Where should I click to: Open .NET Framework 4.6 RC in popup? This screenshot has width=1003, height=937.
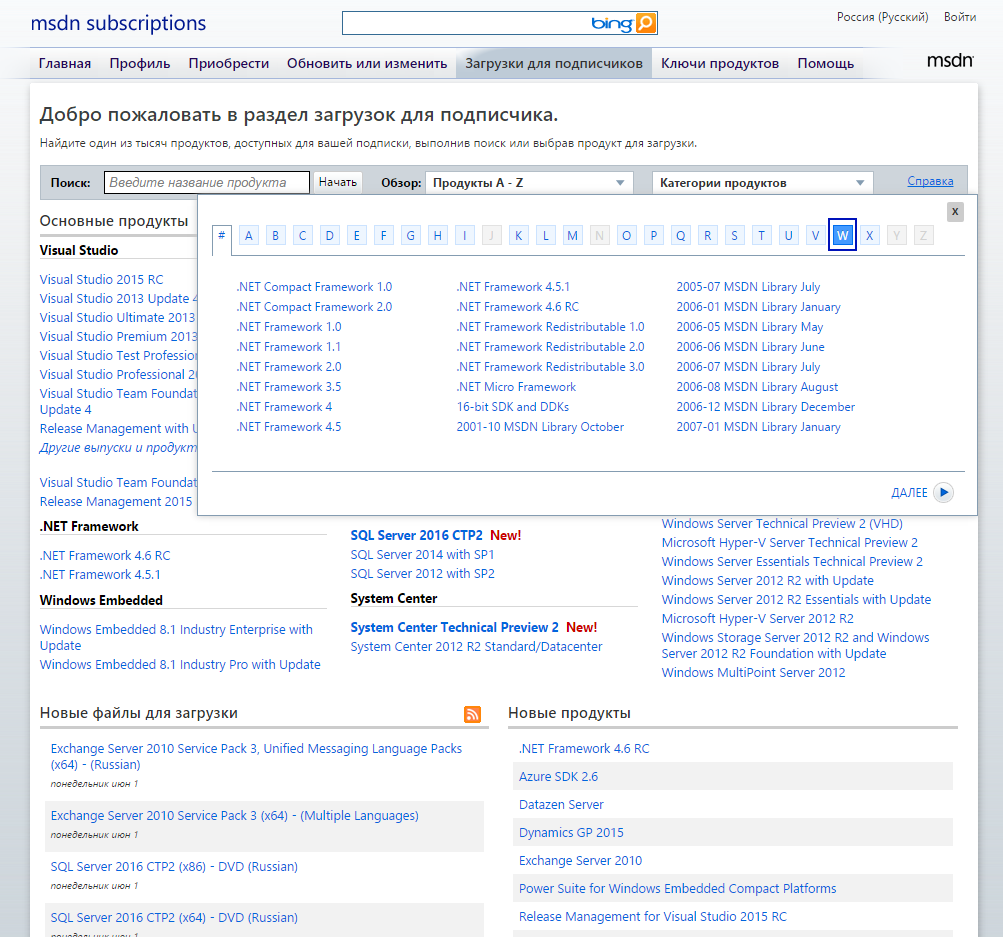coord(517,306)
